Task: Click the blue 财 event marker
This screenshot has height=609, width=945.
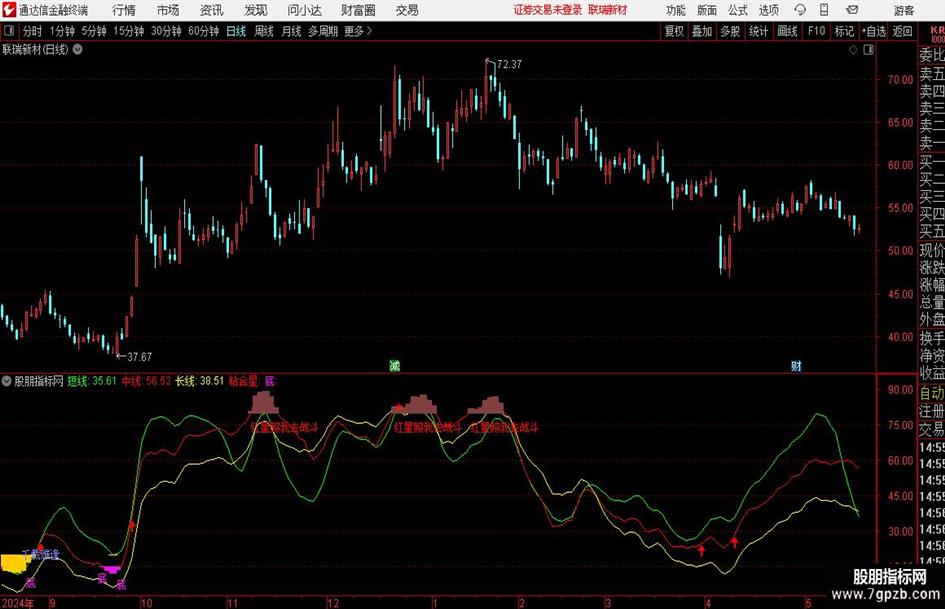Action: pos(796,365)
